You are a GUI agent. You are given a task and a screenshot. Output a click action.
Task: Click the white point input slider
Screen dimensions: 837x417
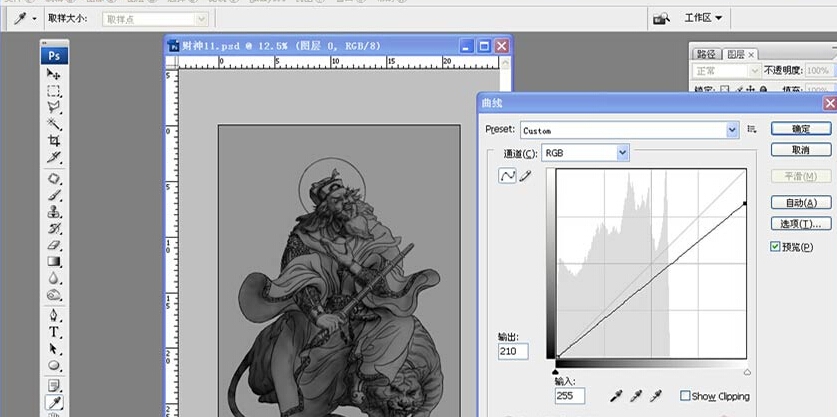747,372
